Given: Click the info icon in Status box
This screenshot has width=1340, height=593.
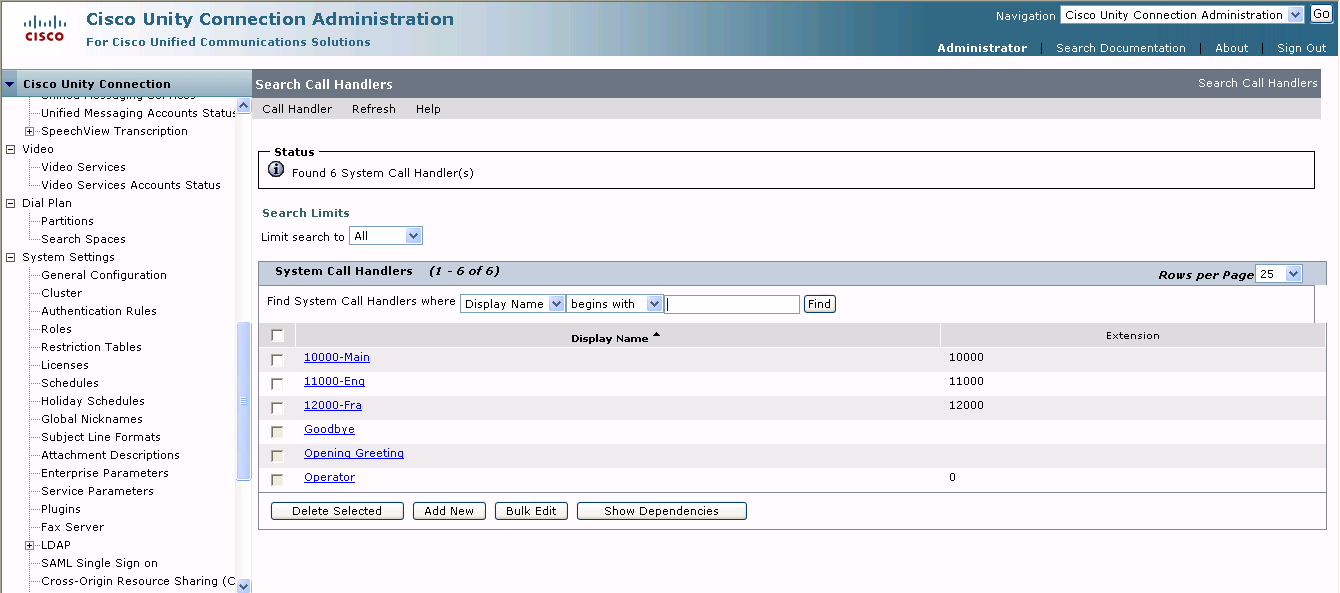Looking at the screenshot, I should (x=277, y=170).
